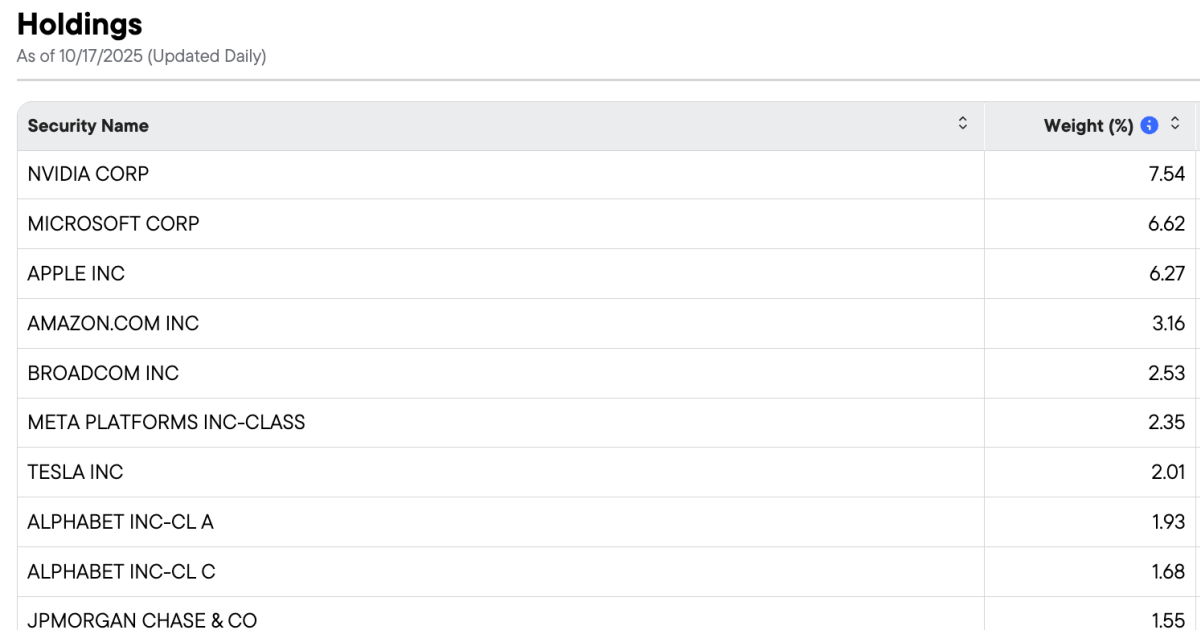Click the 7.54 weight value for NVIDIA

(1166, 174)
